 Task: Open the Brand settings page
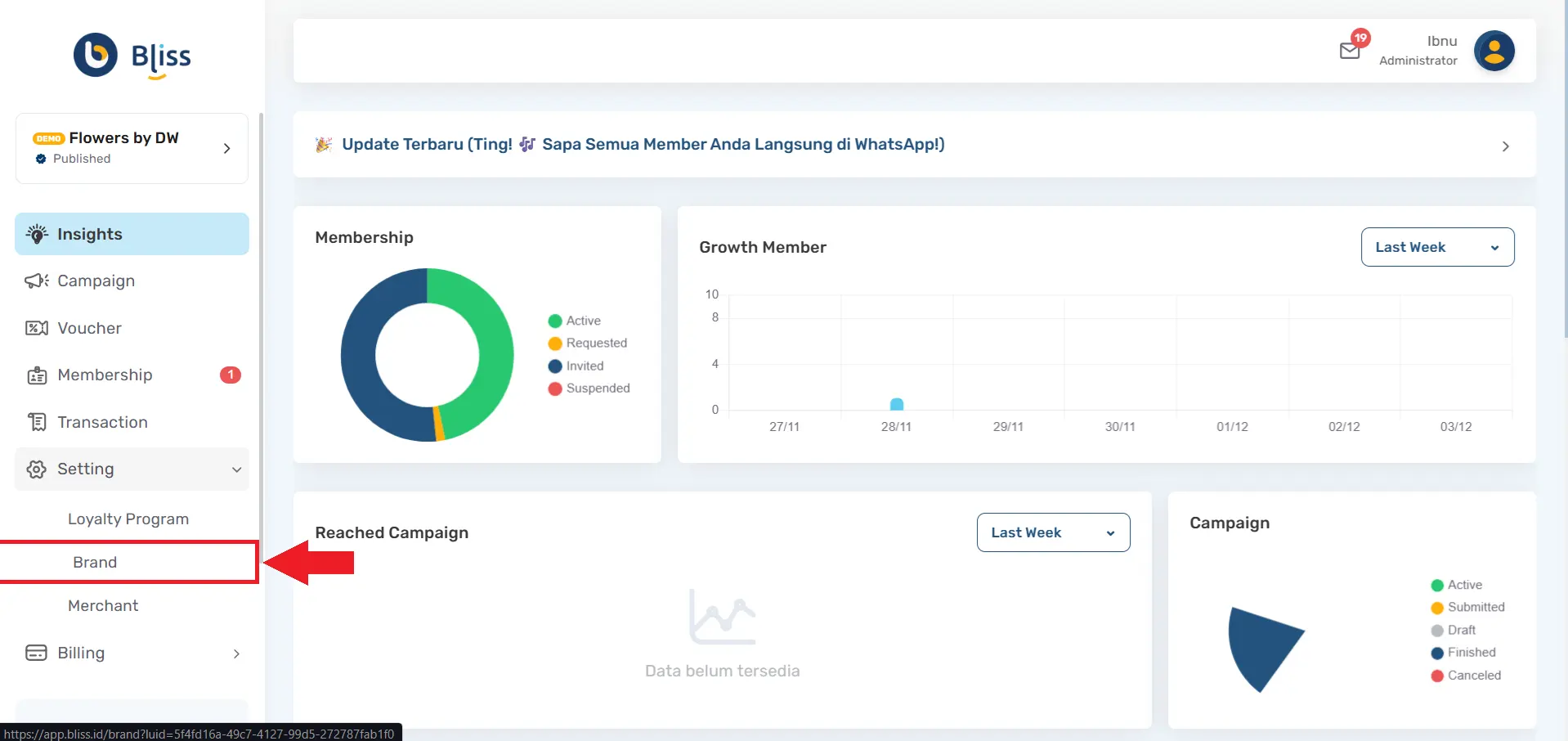click(x=95, y=562)
